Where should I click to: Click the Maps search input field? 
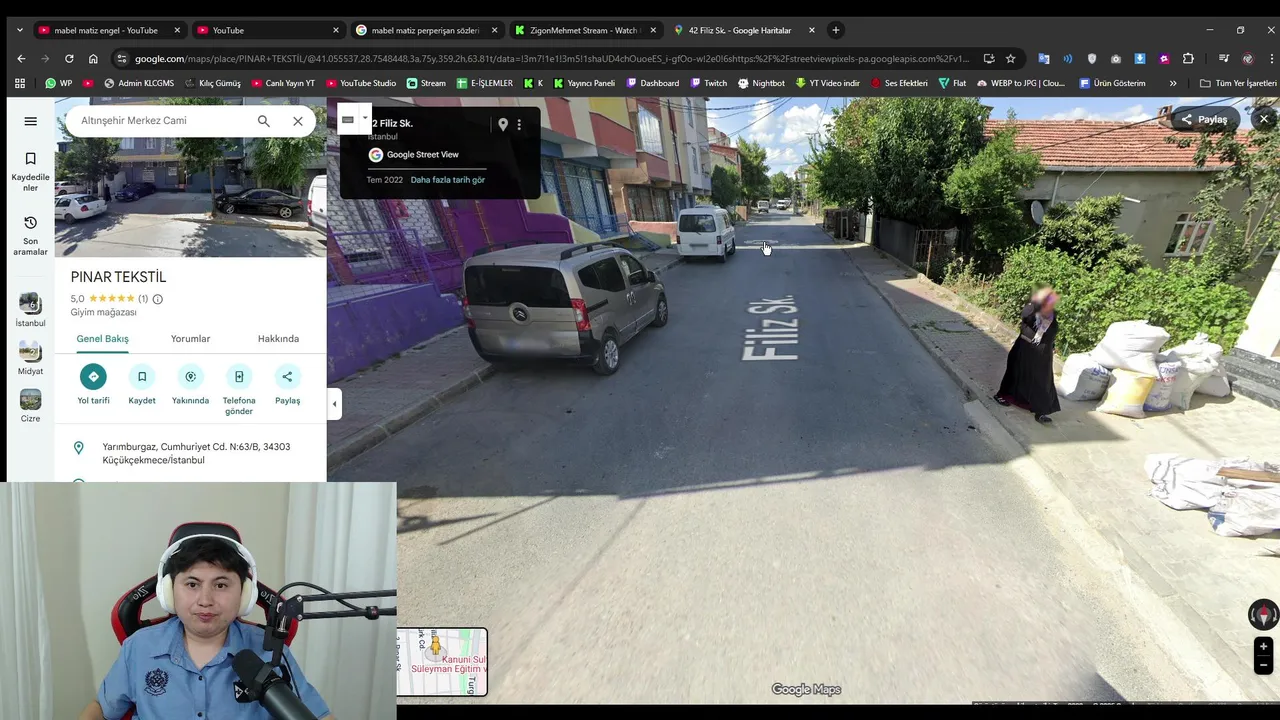click(160, 121)
